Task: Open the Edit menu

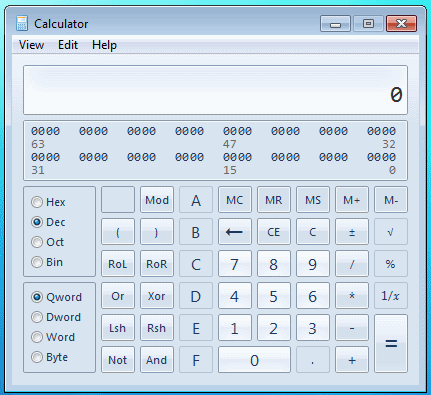Action: pos(68,45)
